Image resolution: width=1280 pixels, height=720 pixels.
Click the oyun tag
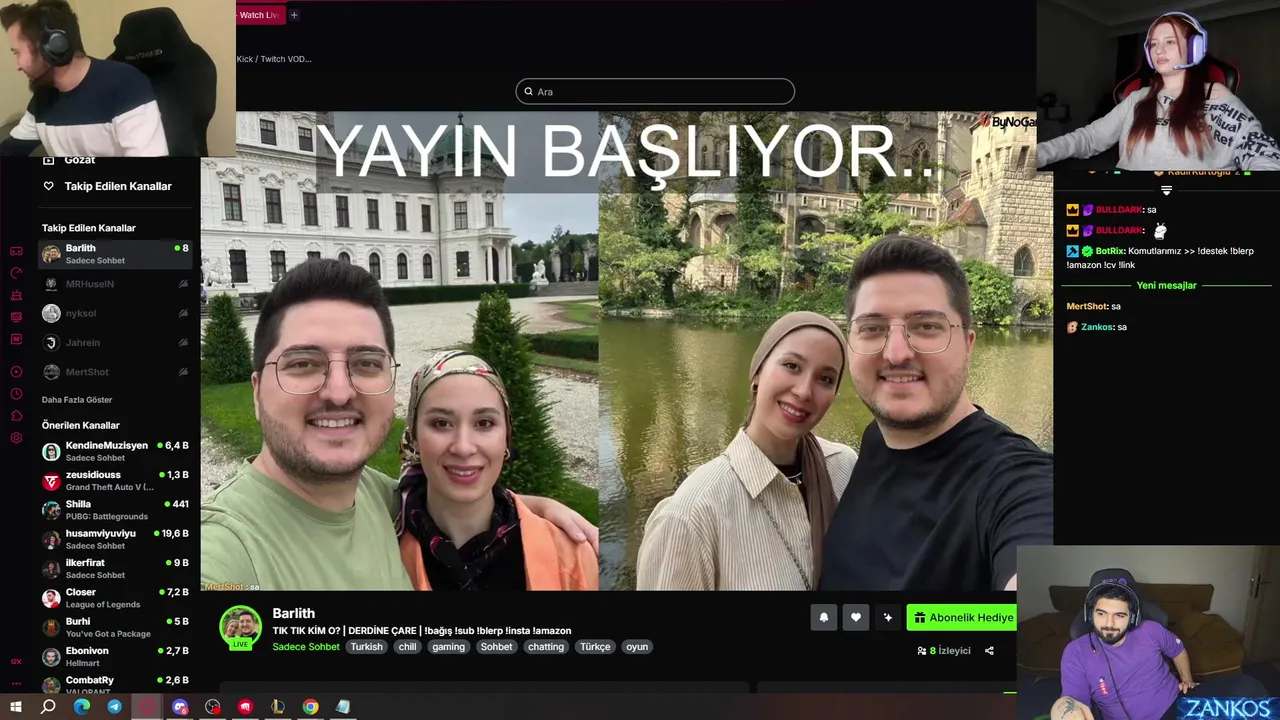(637, 647)
